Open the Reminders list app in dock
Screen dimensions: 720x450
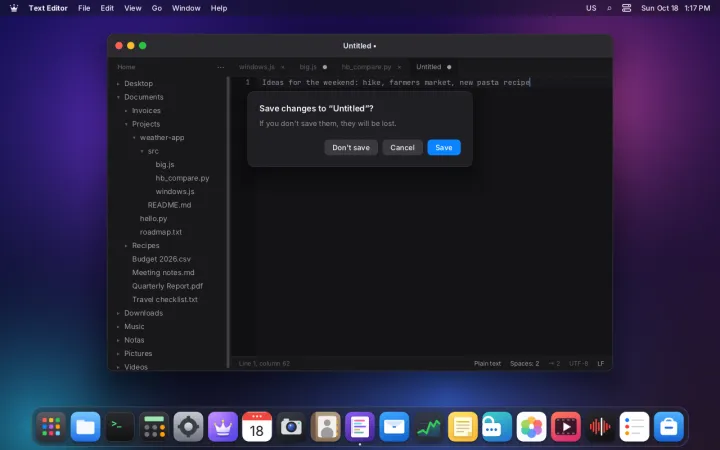(x=634, y=427)
